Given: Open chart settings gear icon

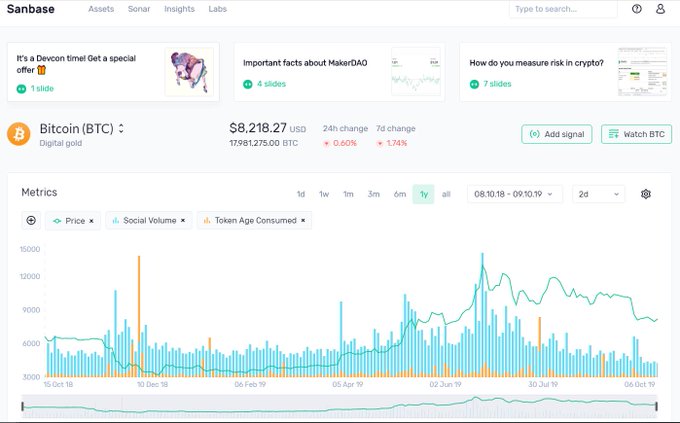Looking at the screenshot, I should (646, 194).
